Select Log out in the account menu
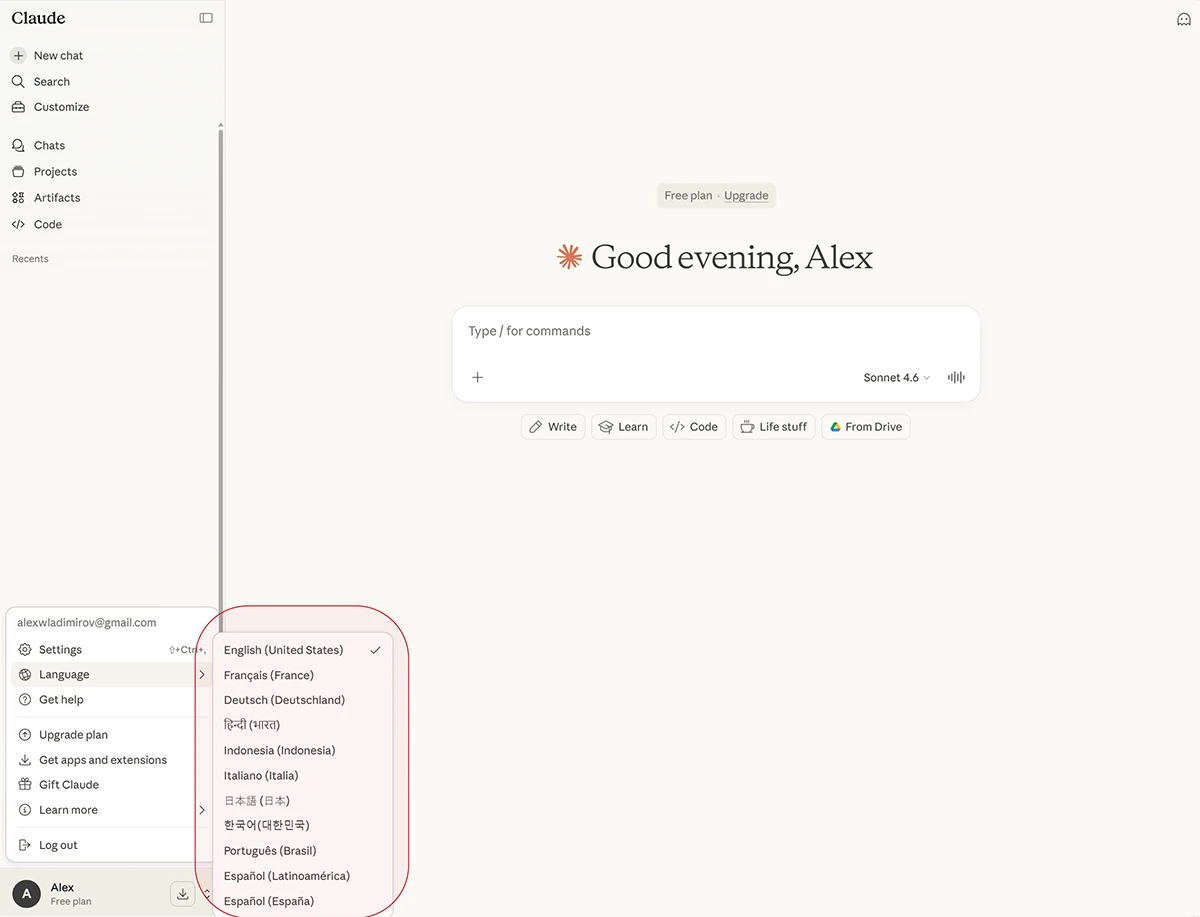Image resolution: width=1200 pixels, height=917 pixels. 58,845
